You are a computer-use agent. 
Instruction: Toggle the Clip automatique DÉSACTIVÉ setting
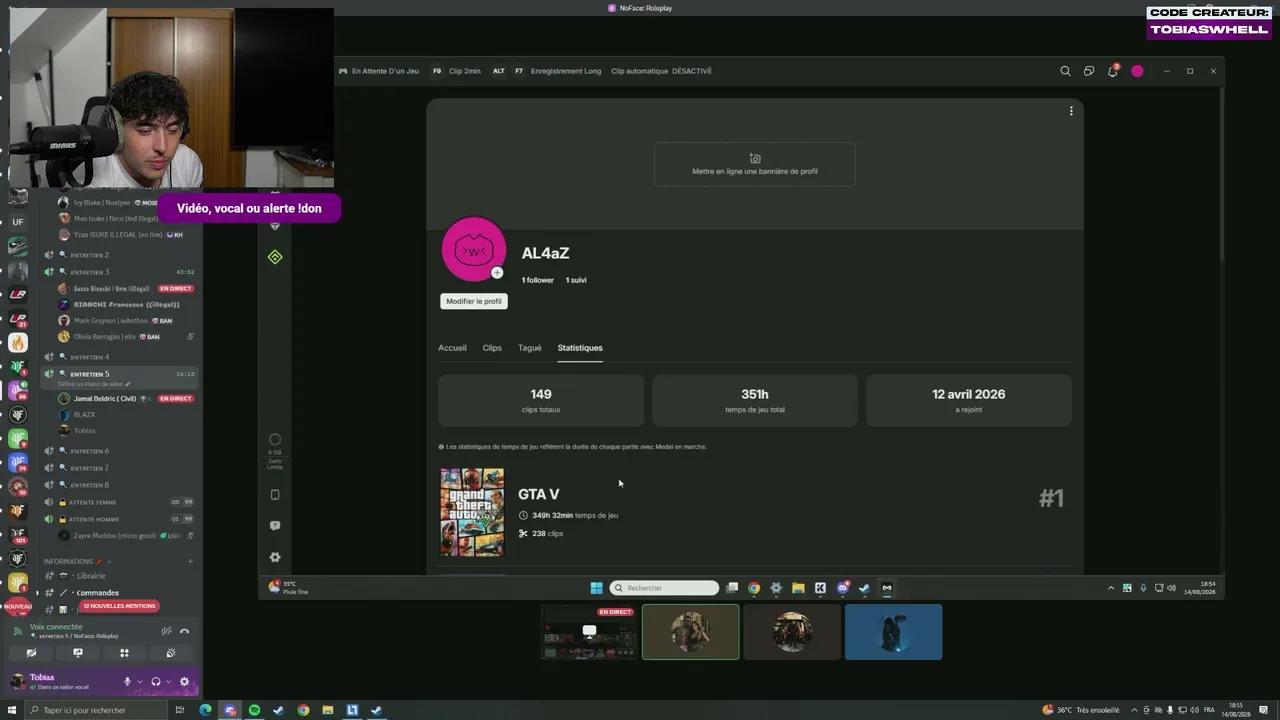(x=661, y=71)
